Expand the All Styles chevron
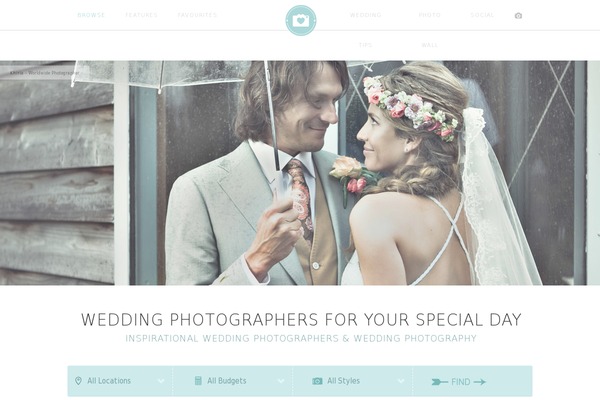Viewport: 600px width, 400px height. [401, 381]
